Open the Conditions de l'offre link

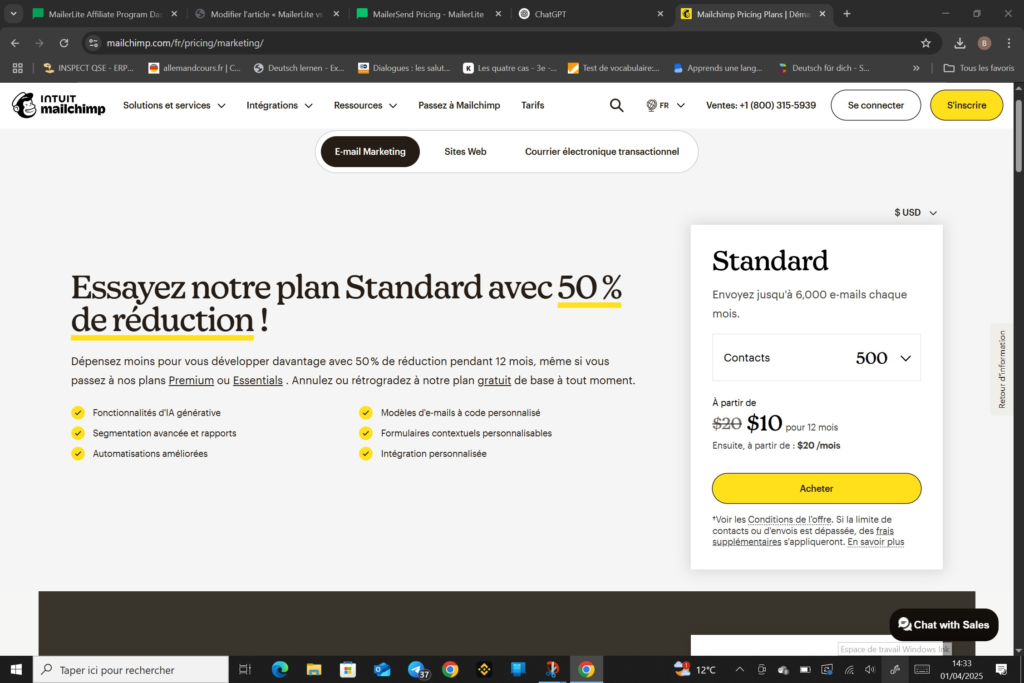(x=790, y=520)
